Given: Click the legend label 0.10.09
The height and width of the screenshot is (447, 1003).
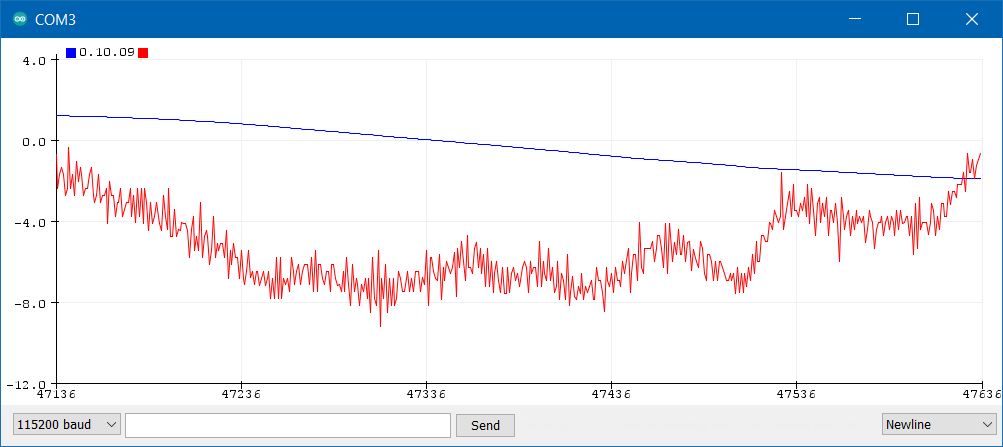Looking at the screenshot, I should 107,53.
